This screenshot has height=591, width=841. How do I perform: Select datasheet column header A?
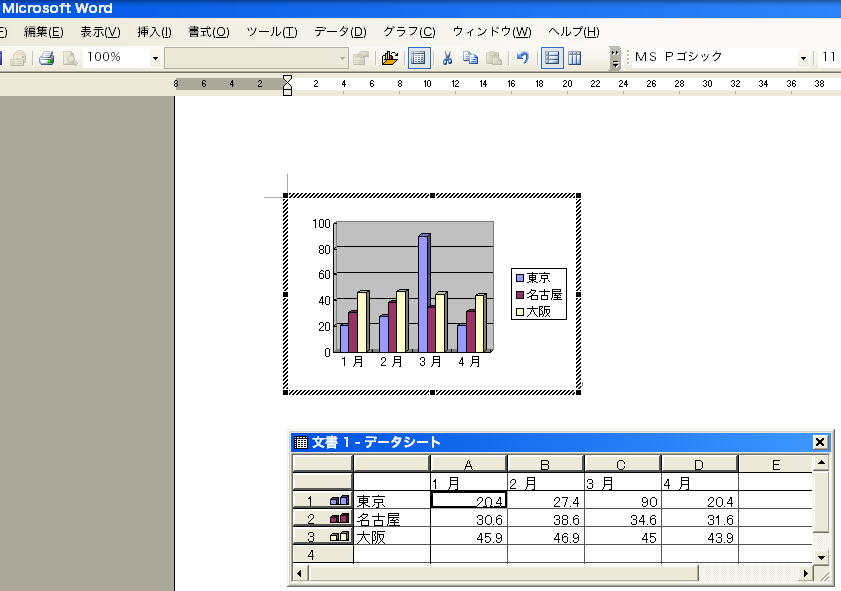[x=468, y=464]
